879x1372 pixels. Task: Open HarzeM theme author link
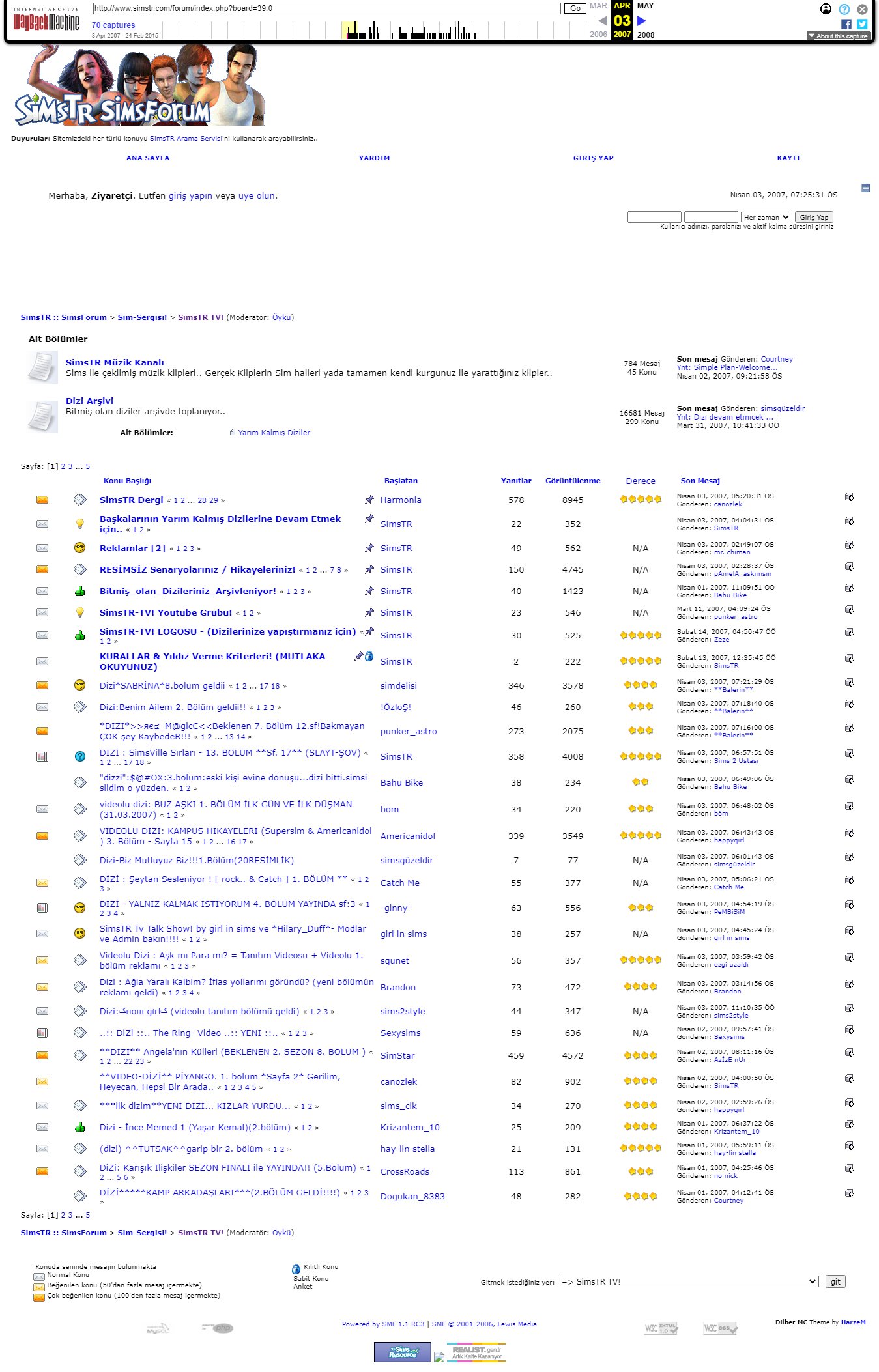[x=853, y=1322]
